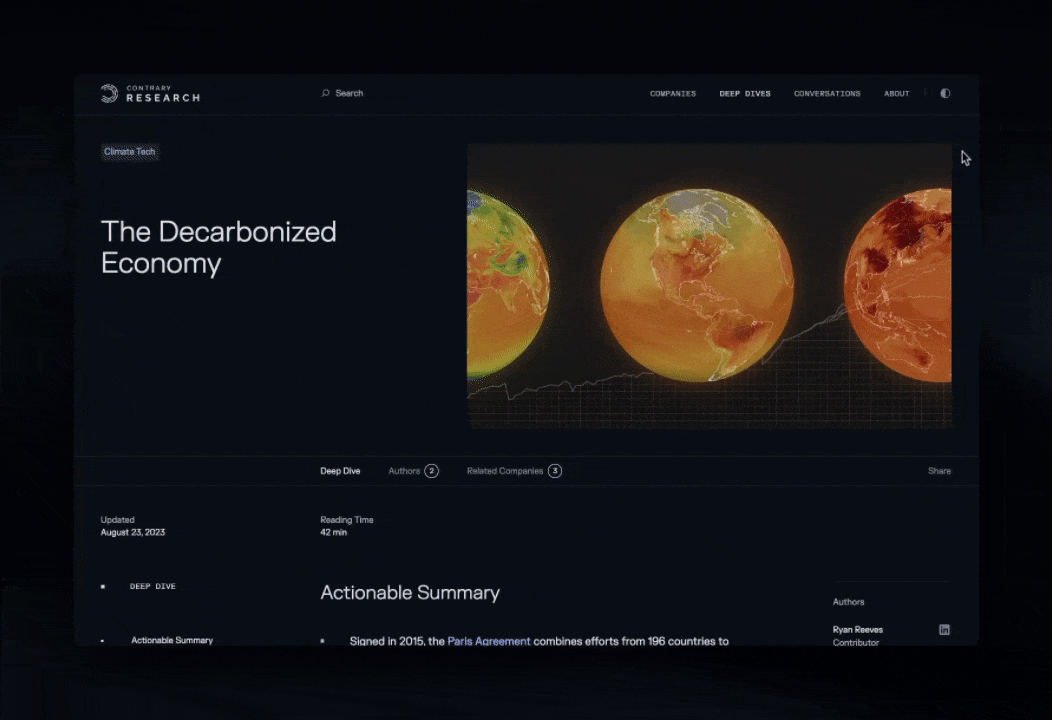
Task: Open the Companies menu item
Action: point(672,94)
